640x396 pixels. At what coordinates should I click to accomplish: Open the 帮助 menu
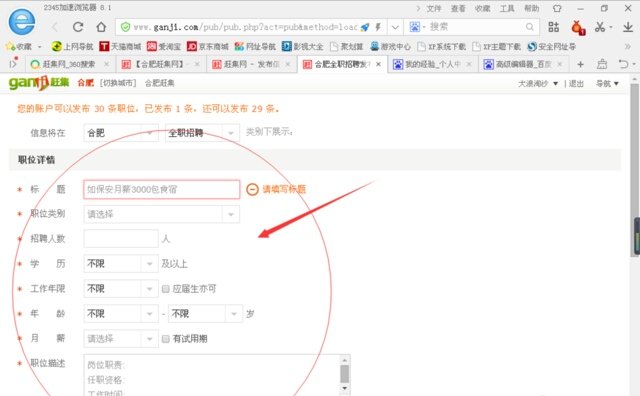point(531,9)
